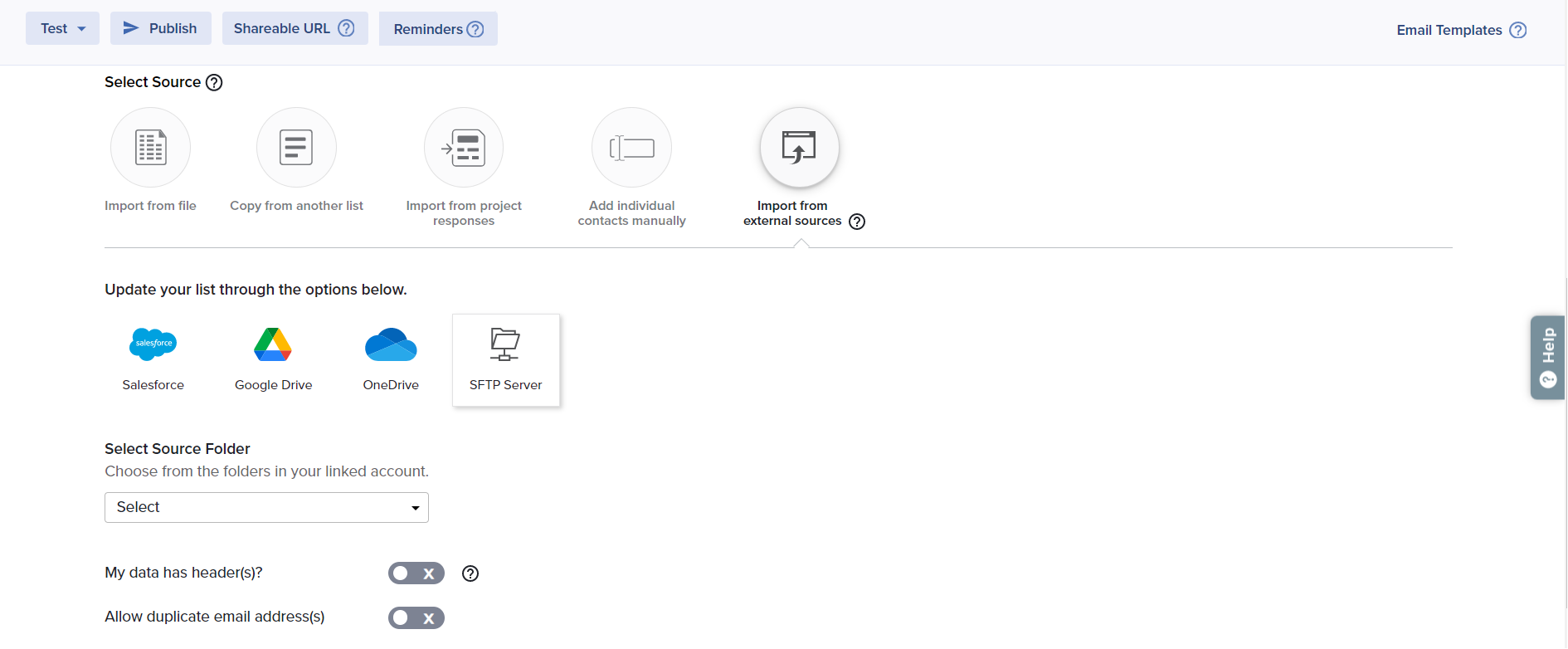Viewport: 1568px width, 649px height.
Task: Choose the Google Drive source icon
Action: 273,344
